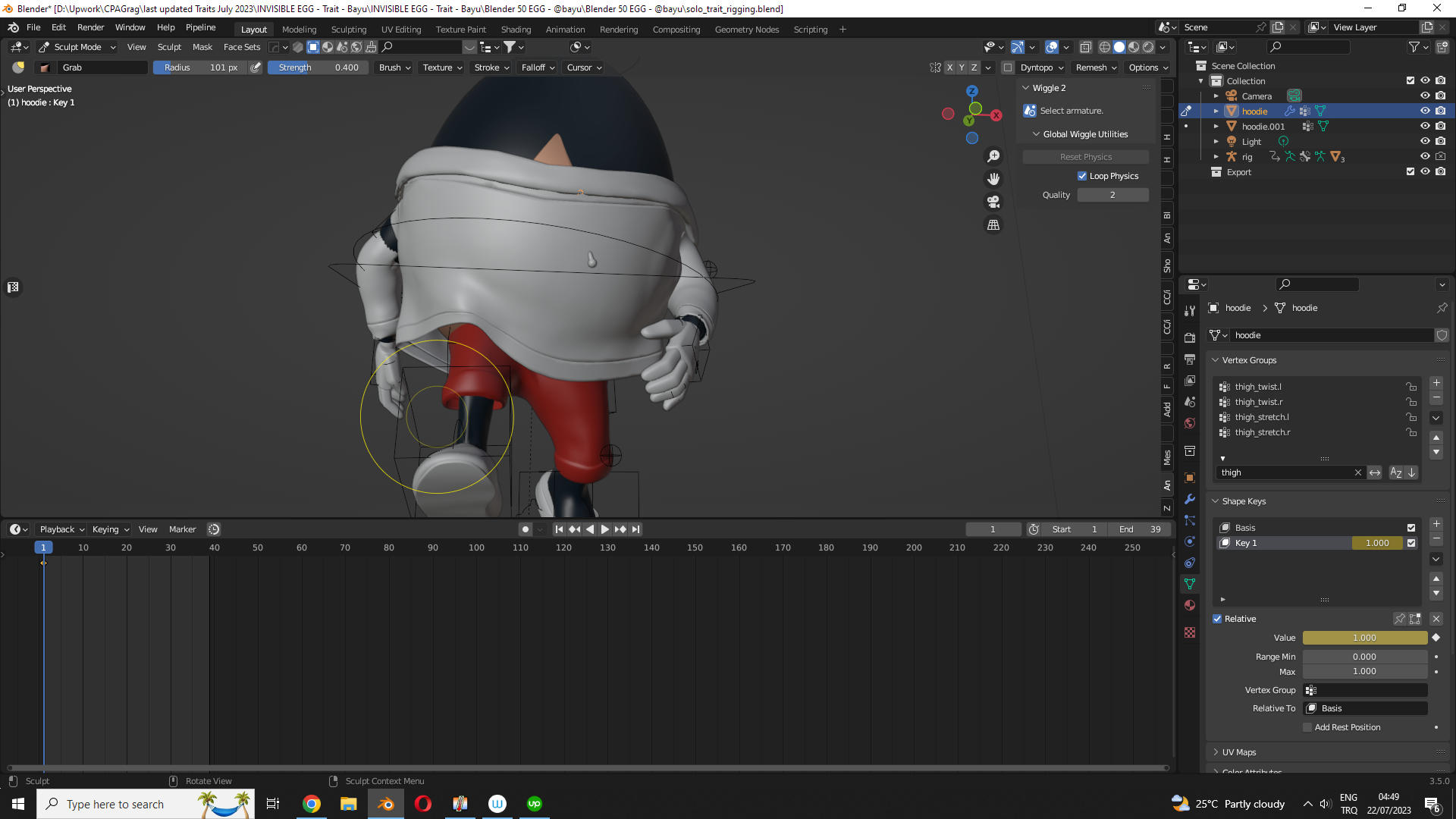Open Modifier properties wrench tab

pos(1190,499)
